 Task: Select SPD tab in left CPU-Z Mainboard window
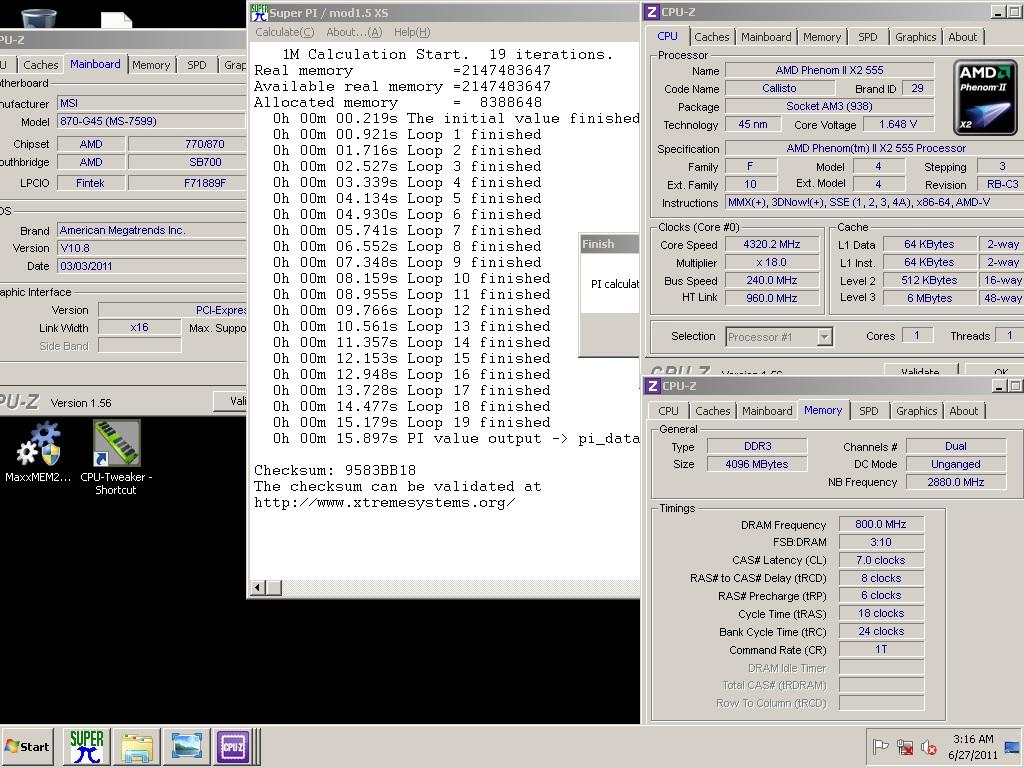197,65
